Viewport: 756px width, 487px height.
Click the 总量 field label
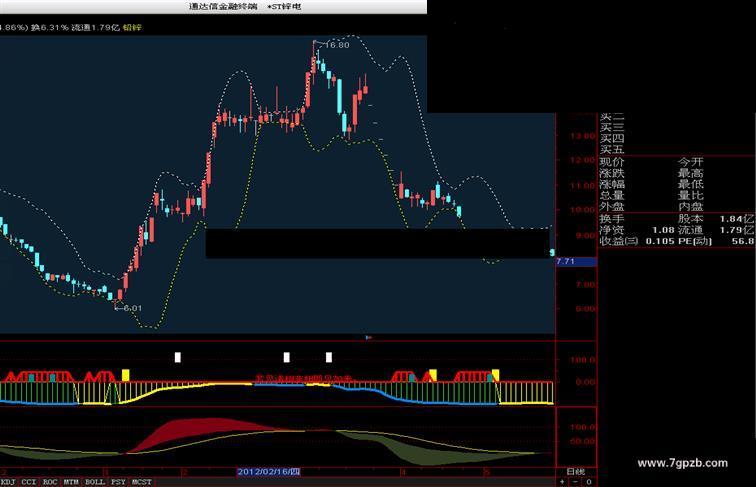(612, 195)
